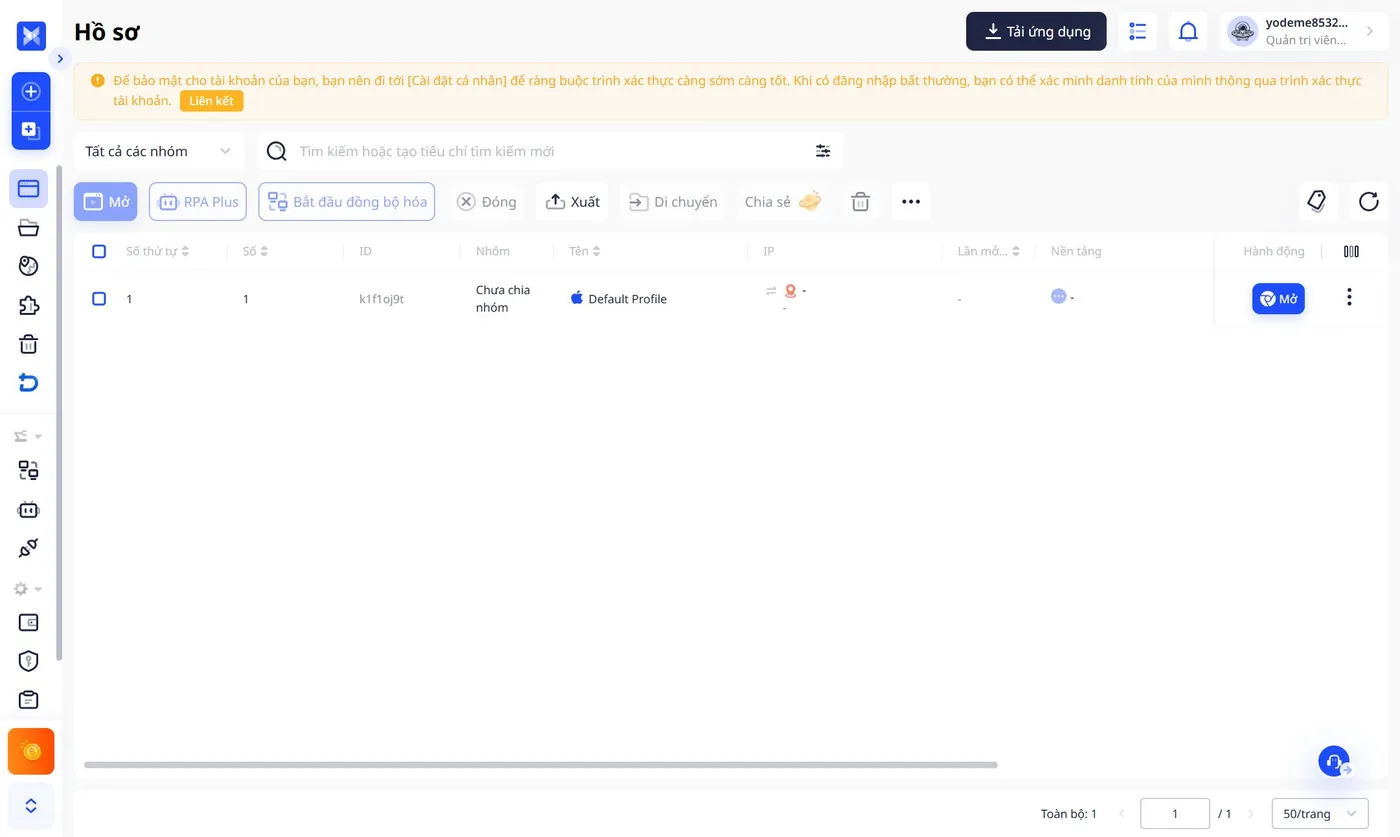Open the groups folder sidebar icon
Viewport: 1400px width, 837px height.
[29, 228]
